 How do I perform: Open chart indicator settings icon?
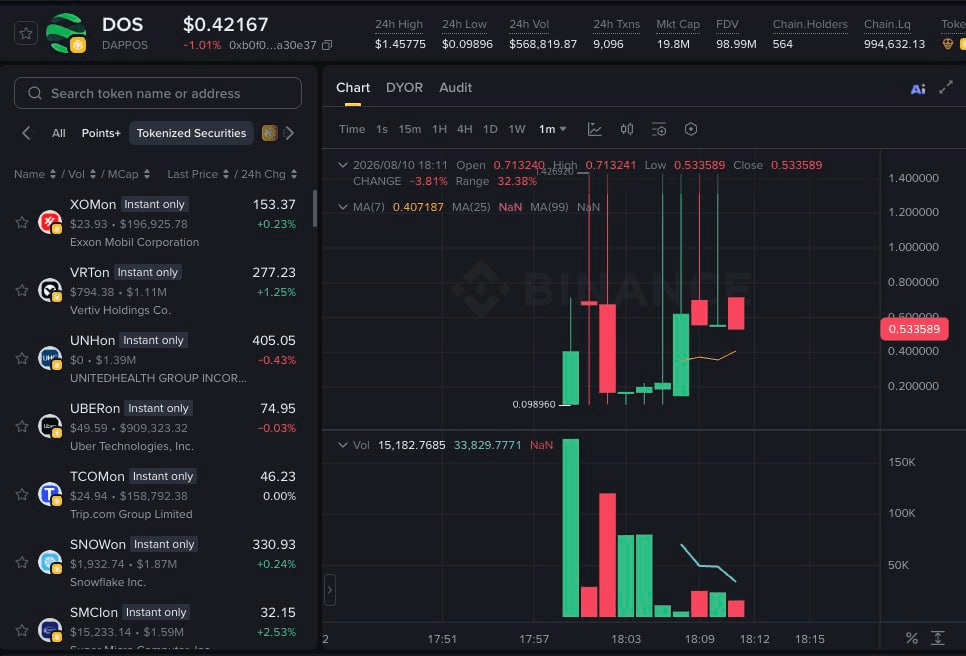[x=659, y=129]
